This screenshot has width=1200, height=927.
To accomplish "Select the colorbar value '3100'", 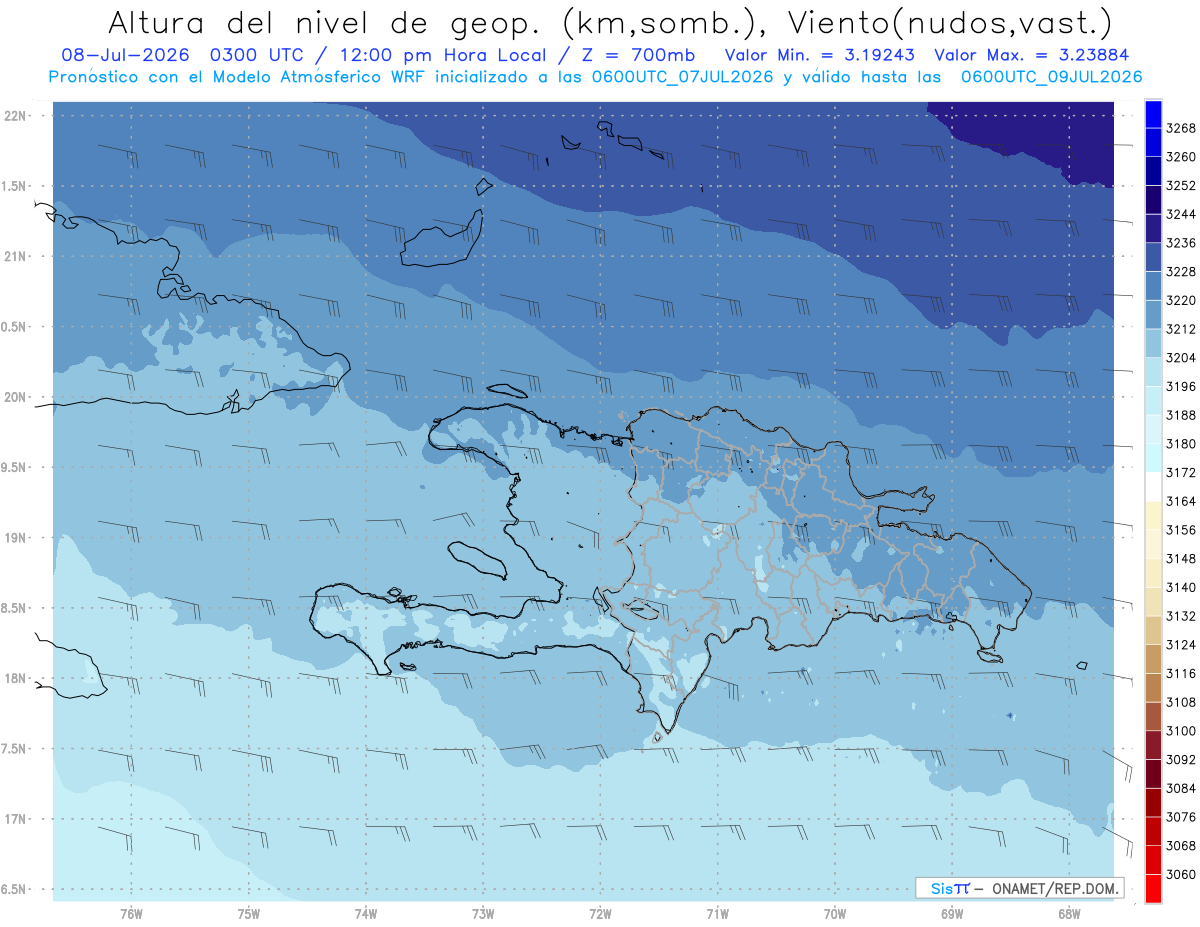I will tap(1181, 731).
